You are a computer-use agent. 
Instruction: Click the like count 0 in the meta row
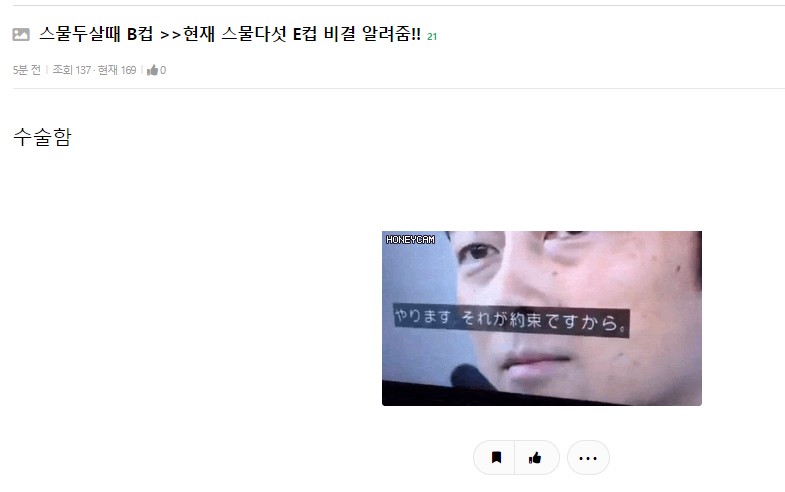pos(163,70)
